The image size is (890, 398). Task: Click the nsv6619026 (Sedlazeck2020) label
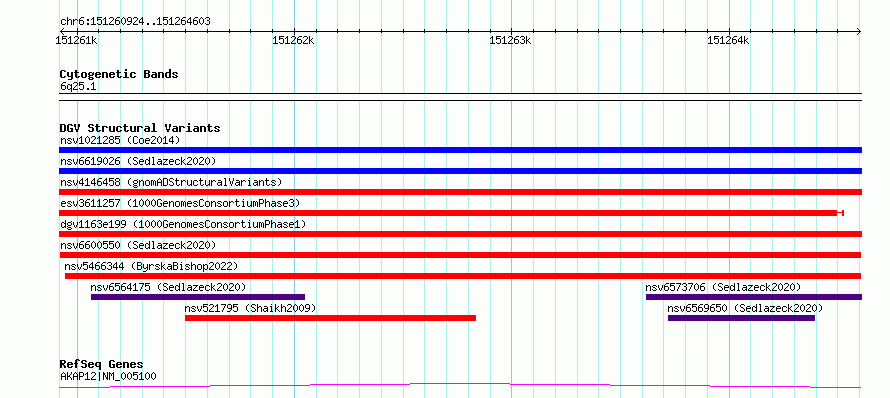(x=138, y=161)
